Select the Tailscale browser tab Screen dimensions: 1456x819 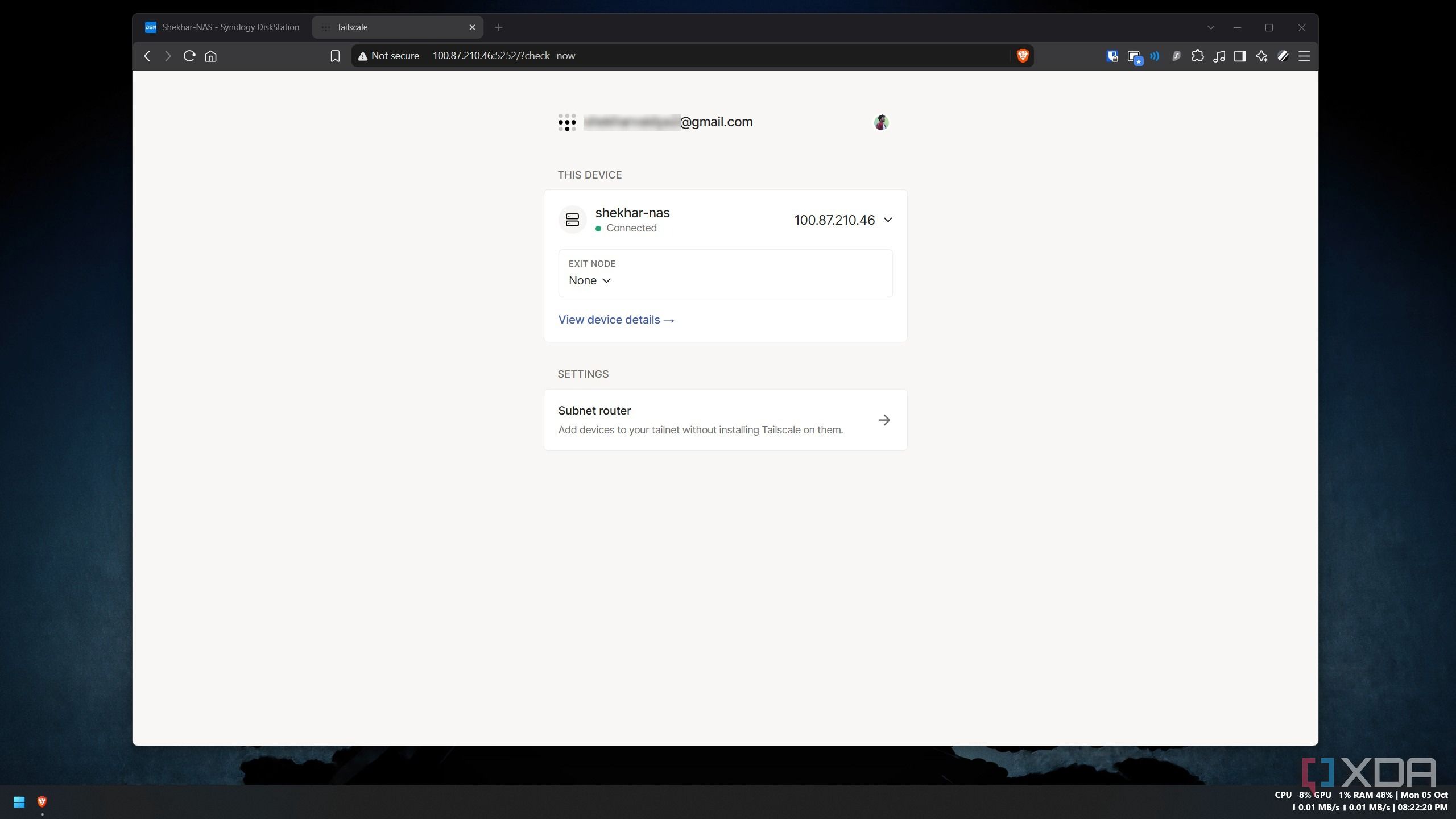click(x=398, y=27)
